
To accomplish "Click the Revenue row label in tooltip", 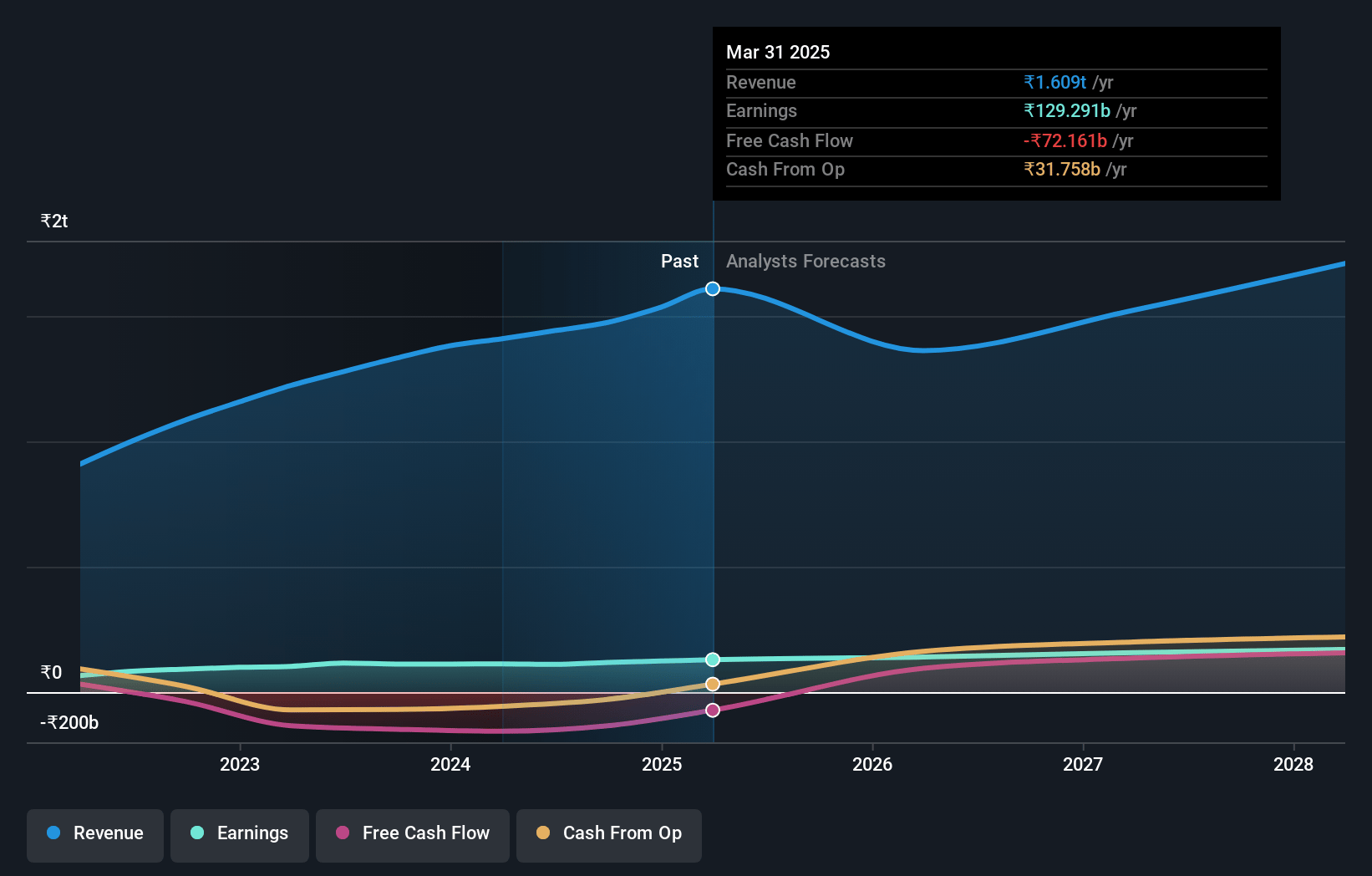I will pyautogui.click(x=760, y=82).
